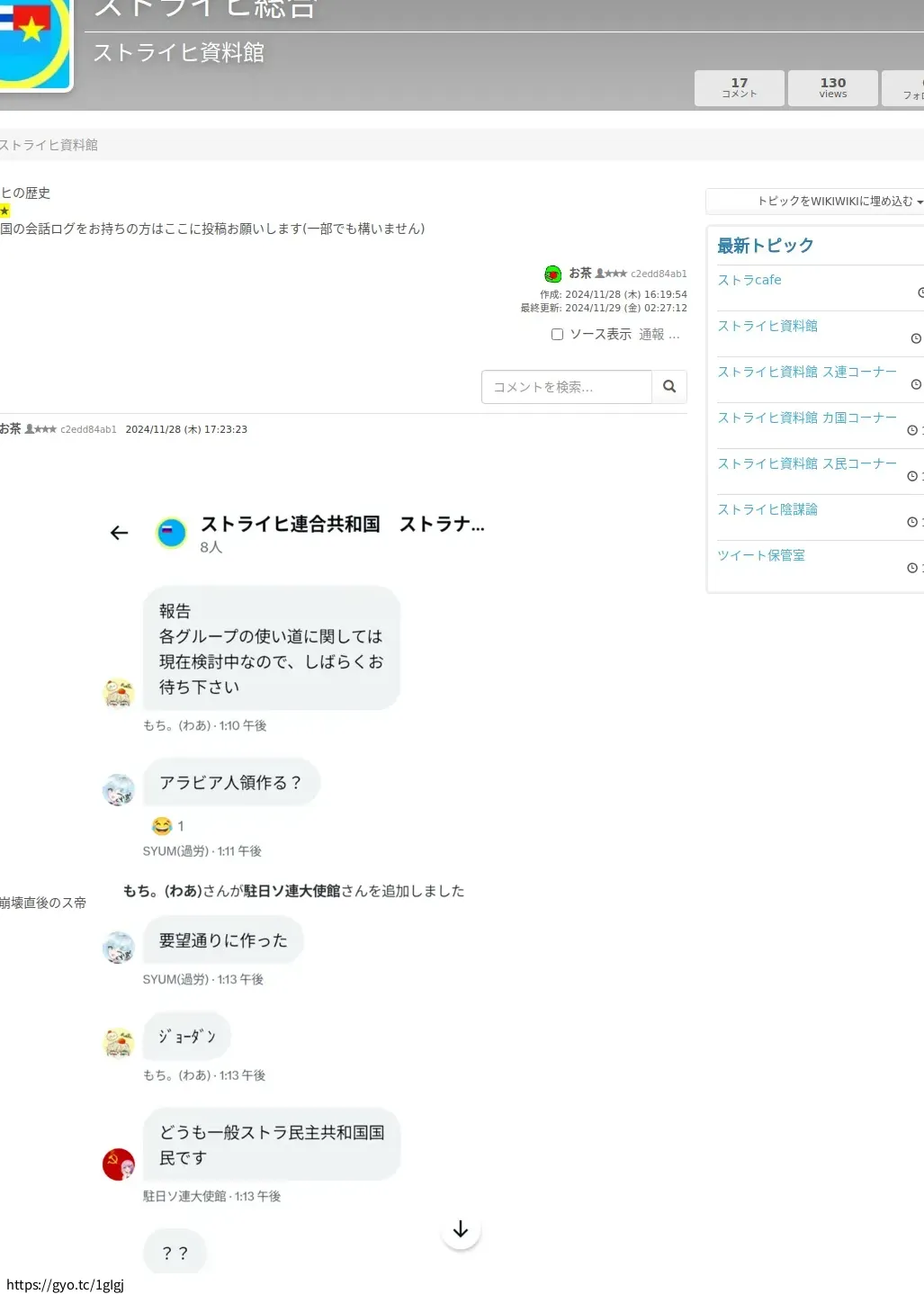
Task: Click the green avatar beside お茶
Action: tap(553, 274)
